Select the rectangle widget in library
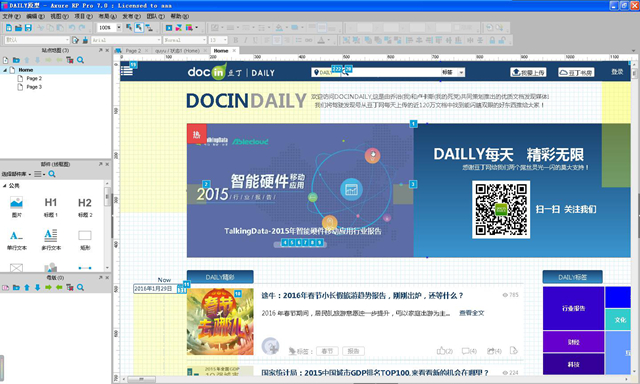 tap(85, 240)
